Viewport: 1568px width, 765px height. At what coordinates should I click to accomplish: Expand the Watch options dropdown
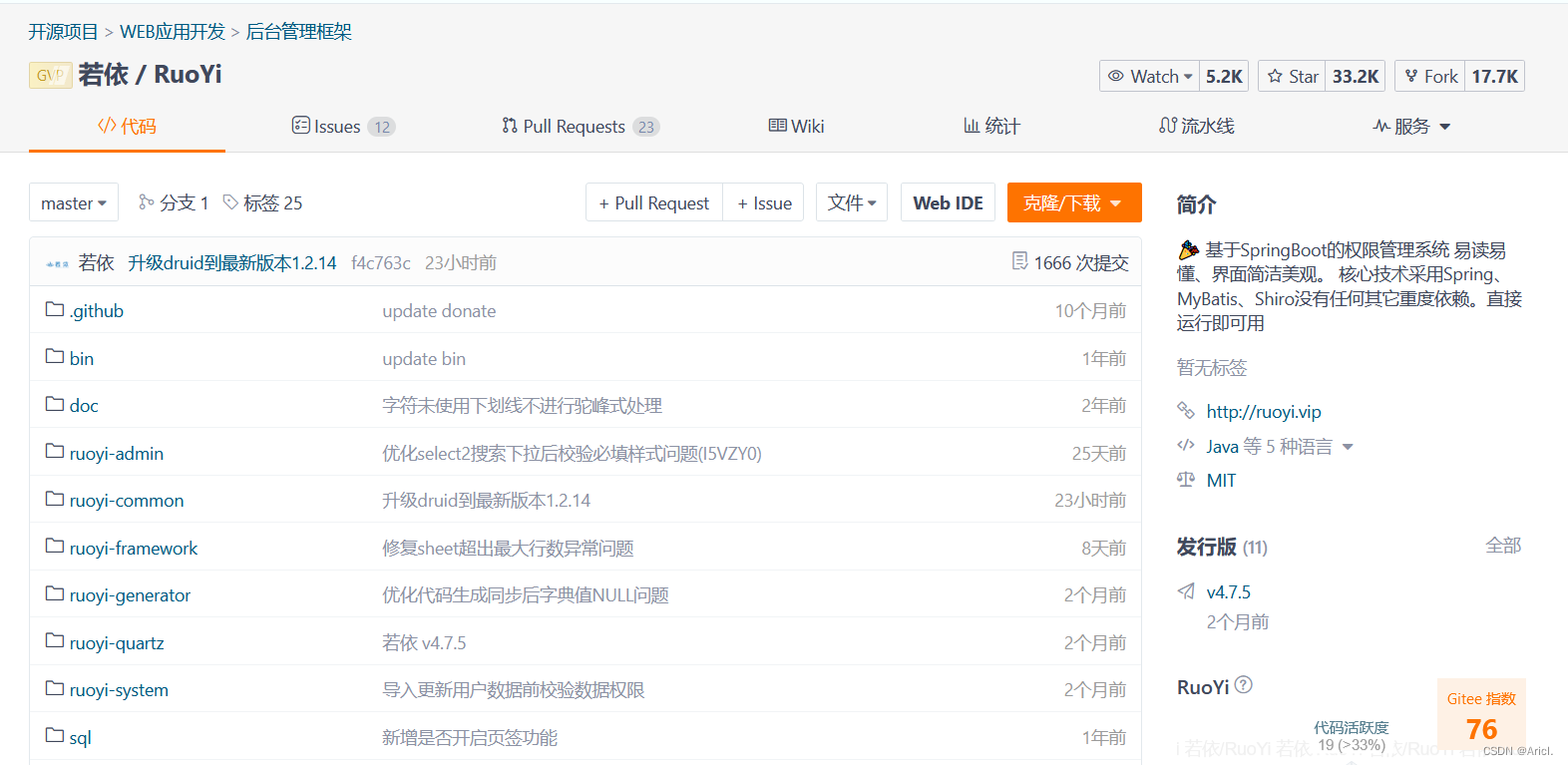[1188, 77]
